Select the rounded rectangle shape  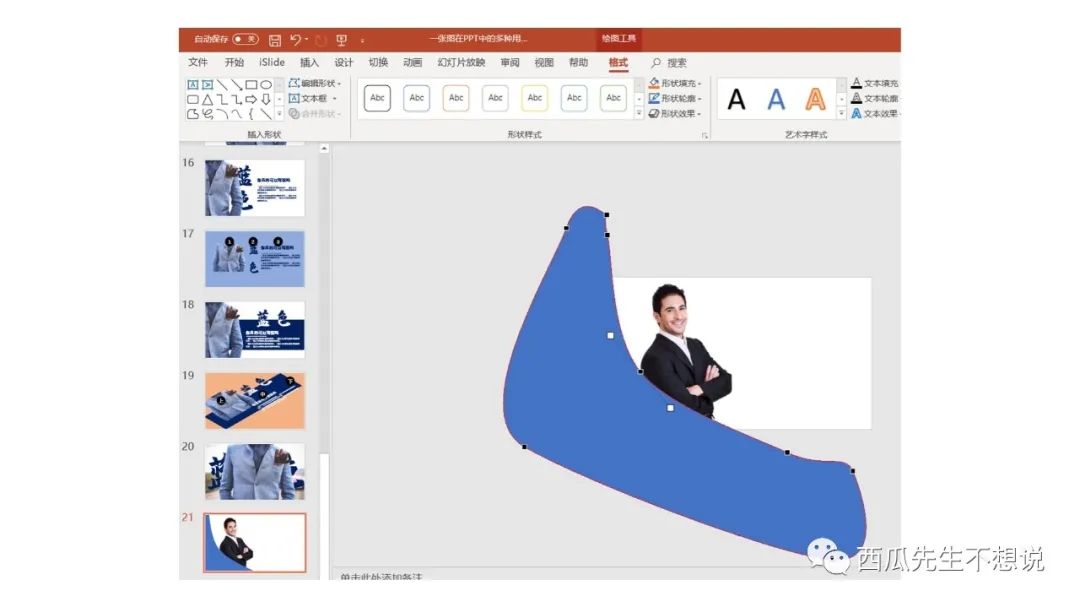pyautogui.click(x=193, y=99)
